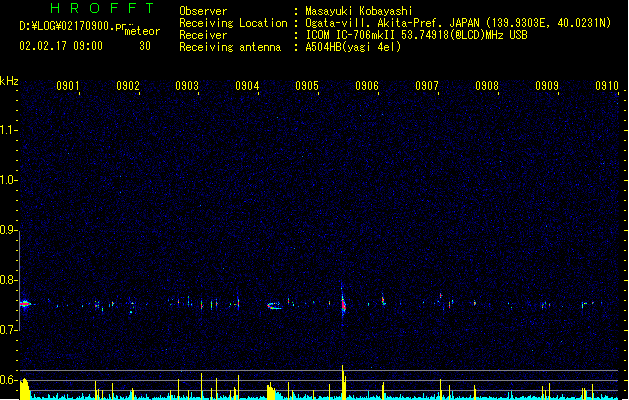The image size is (629, 400).
Task: Click the Ogata-vill. Akita-Pref. JAPAN location text
Action: (x=392, y=23)
